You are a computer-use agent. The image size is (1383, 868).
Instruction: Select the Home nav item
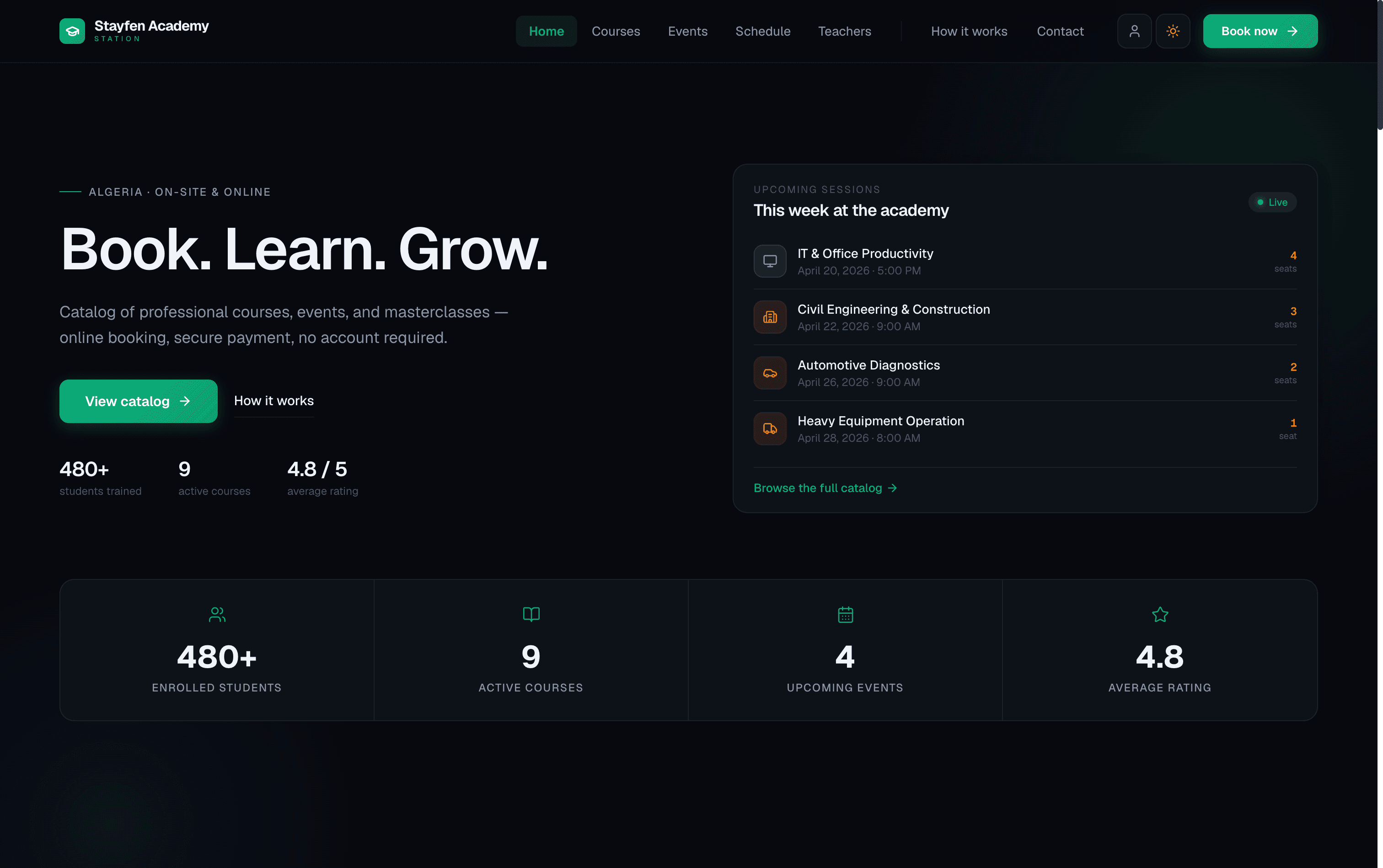546,31
